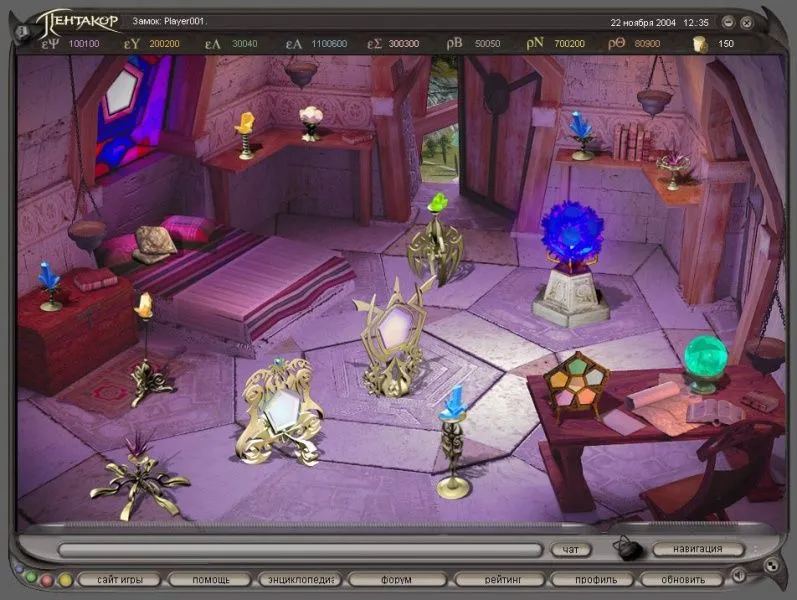
Task: Open the форум section
Action: pyautogui.click(x=396, y=579)
